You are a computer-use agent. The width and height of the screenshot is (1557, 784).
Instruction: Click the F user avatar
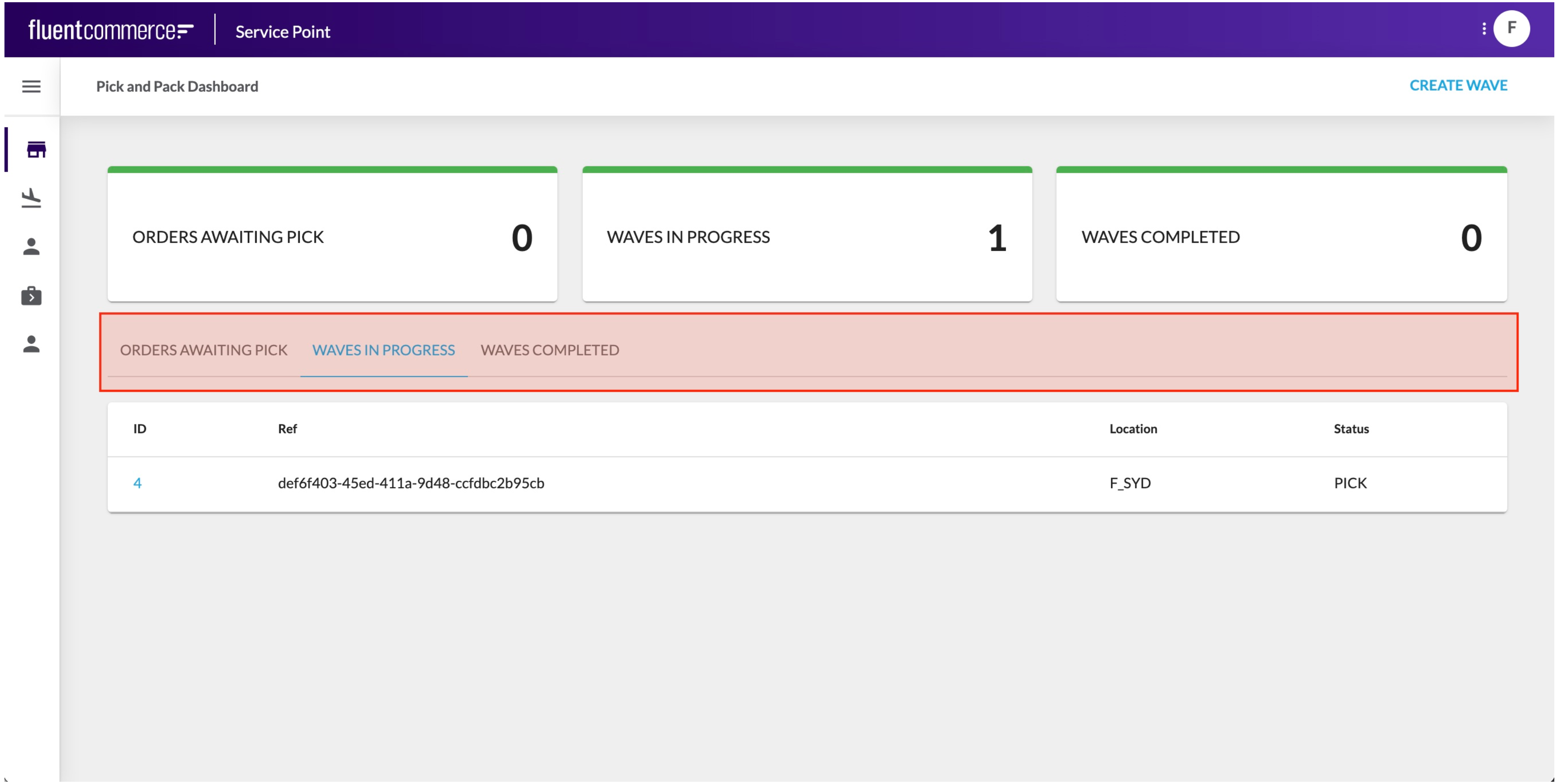point(1511,29)
